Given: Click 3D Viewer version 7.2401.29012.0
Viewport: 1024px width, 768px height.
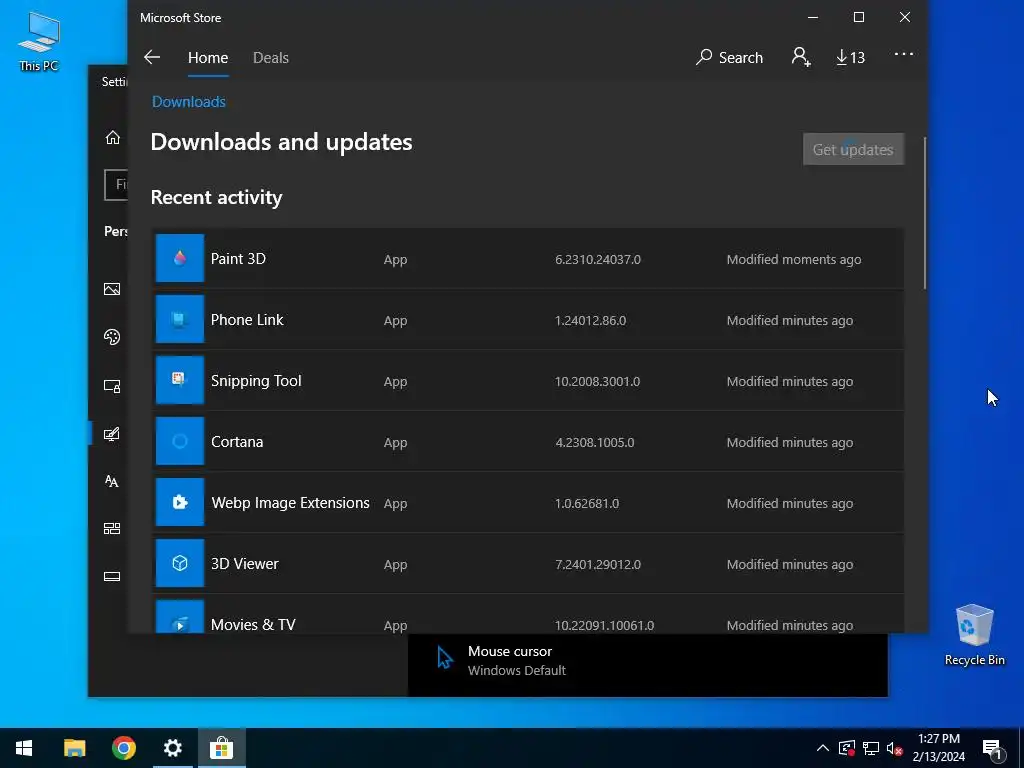Looking at the screenshot, I should 598,564.
